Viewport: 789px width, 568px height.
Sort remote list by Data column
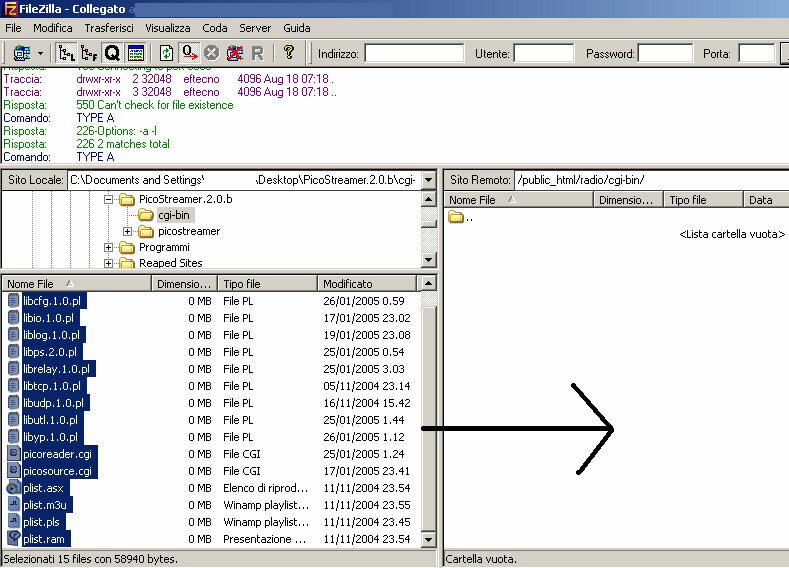(766, 200)
